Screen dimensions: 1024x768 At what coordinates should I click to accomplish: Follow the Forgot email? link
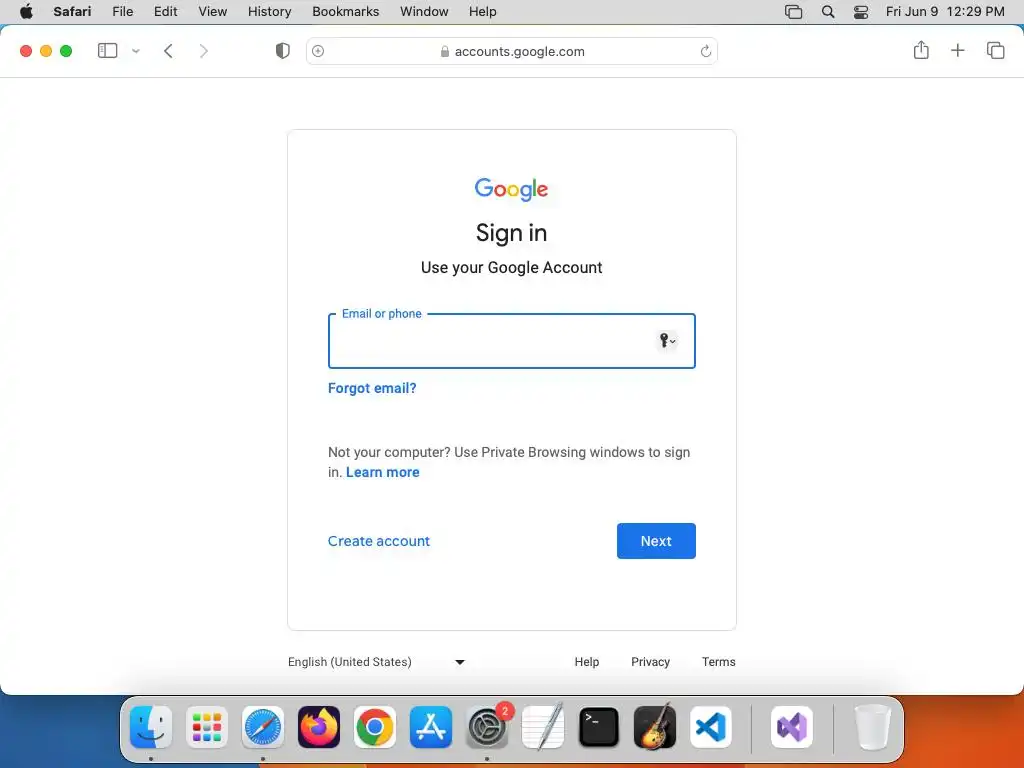click(372, 388)
